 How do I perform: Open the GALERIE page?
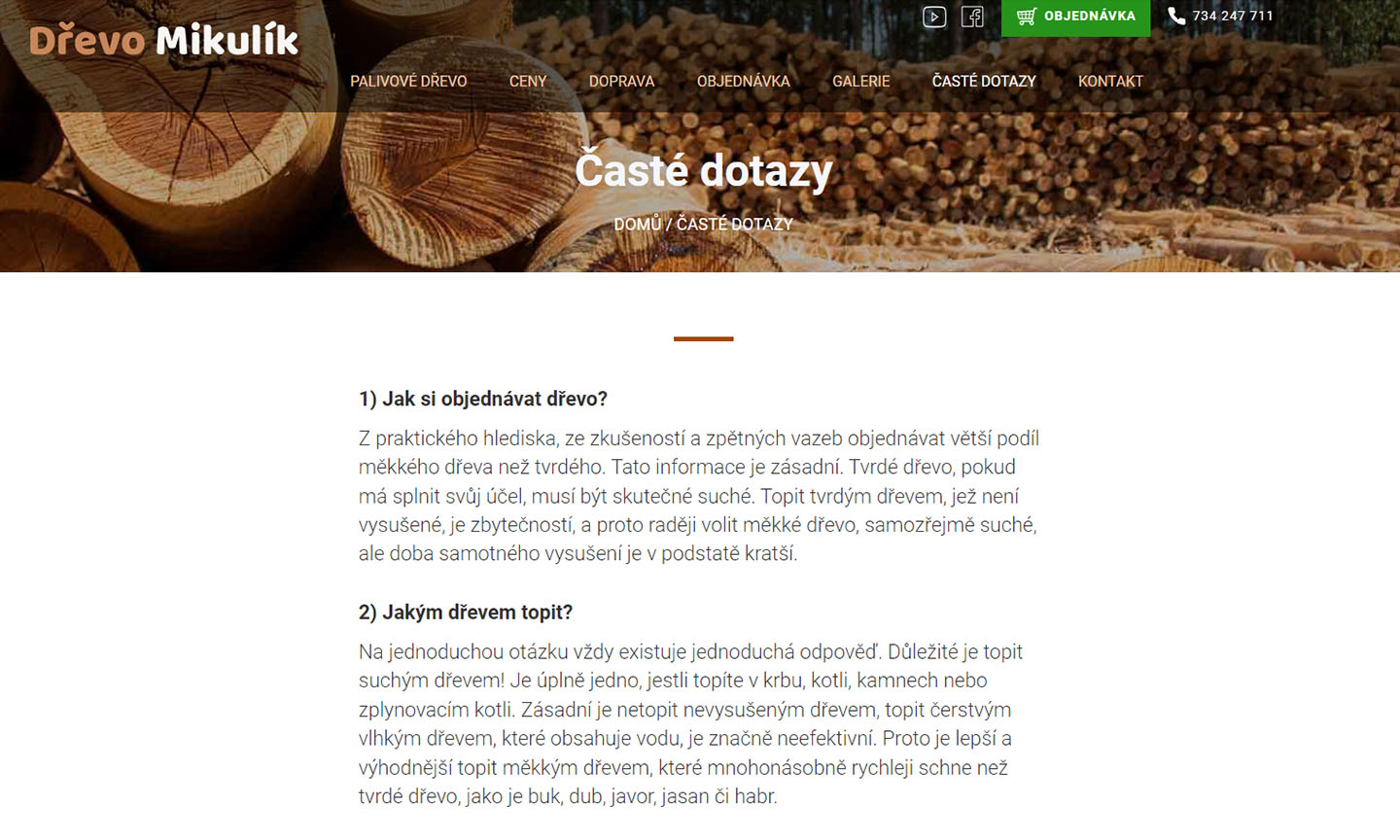pos(860,82)
